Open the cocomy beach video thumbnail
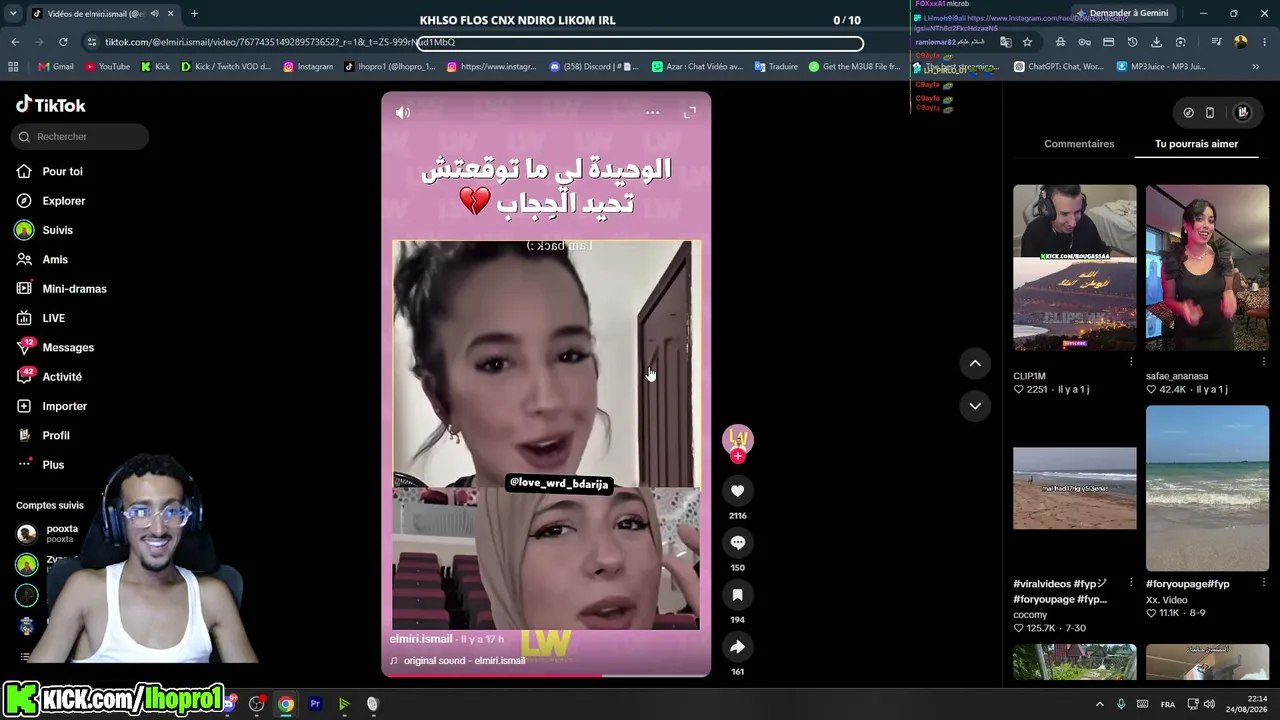Image resolution: width=1280 pixels, height=720 pixels. click(x=1075, y=488)
